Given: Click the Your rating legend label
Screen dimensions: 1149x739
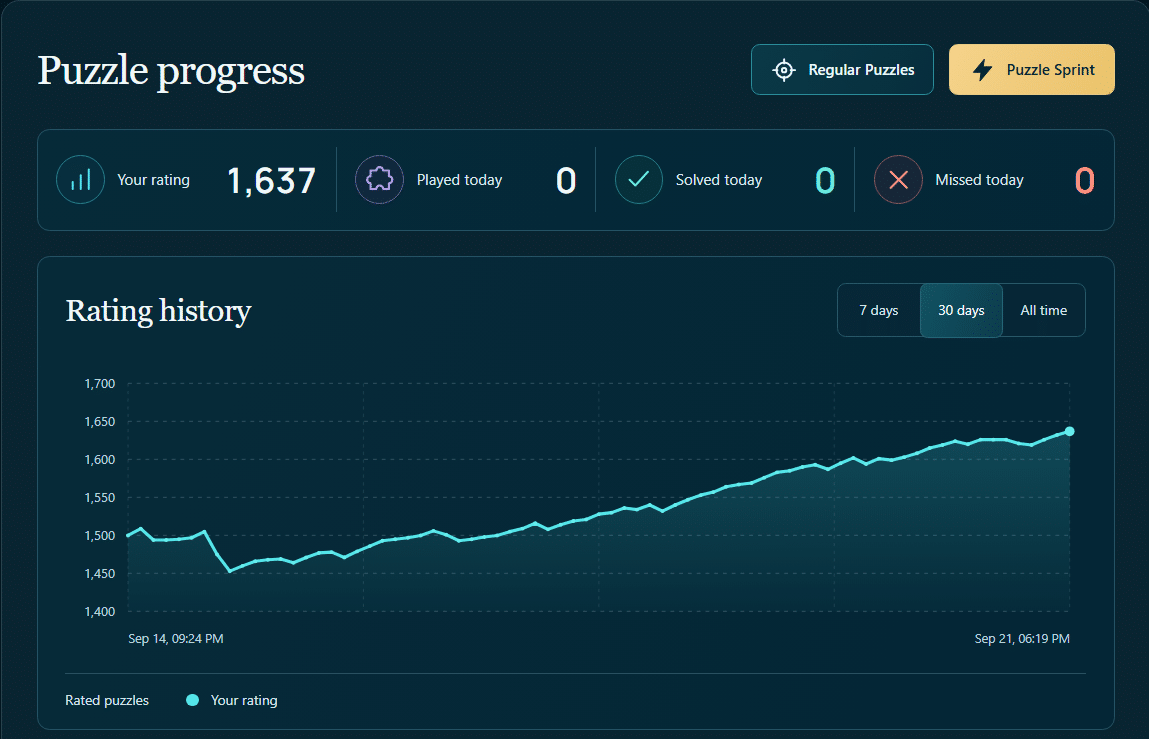Looking at the screenshot, I should (x=244, y=700).
